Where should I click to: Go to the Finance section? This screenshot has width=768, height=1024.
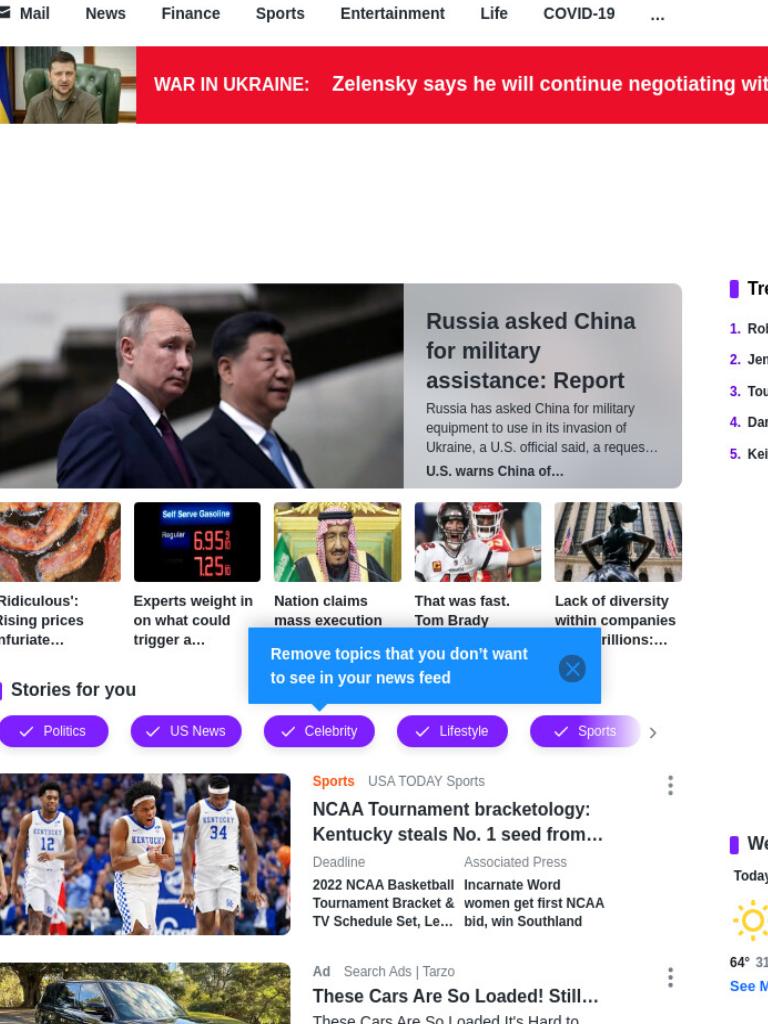pos(191,13)
